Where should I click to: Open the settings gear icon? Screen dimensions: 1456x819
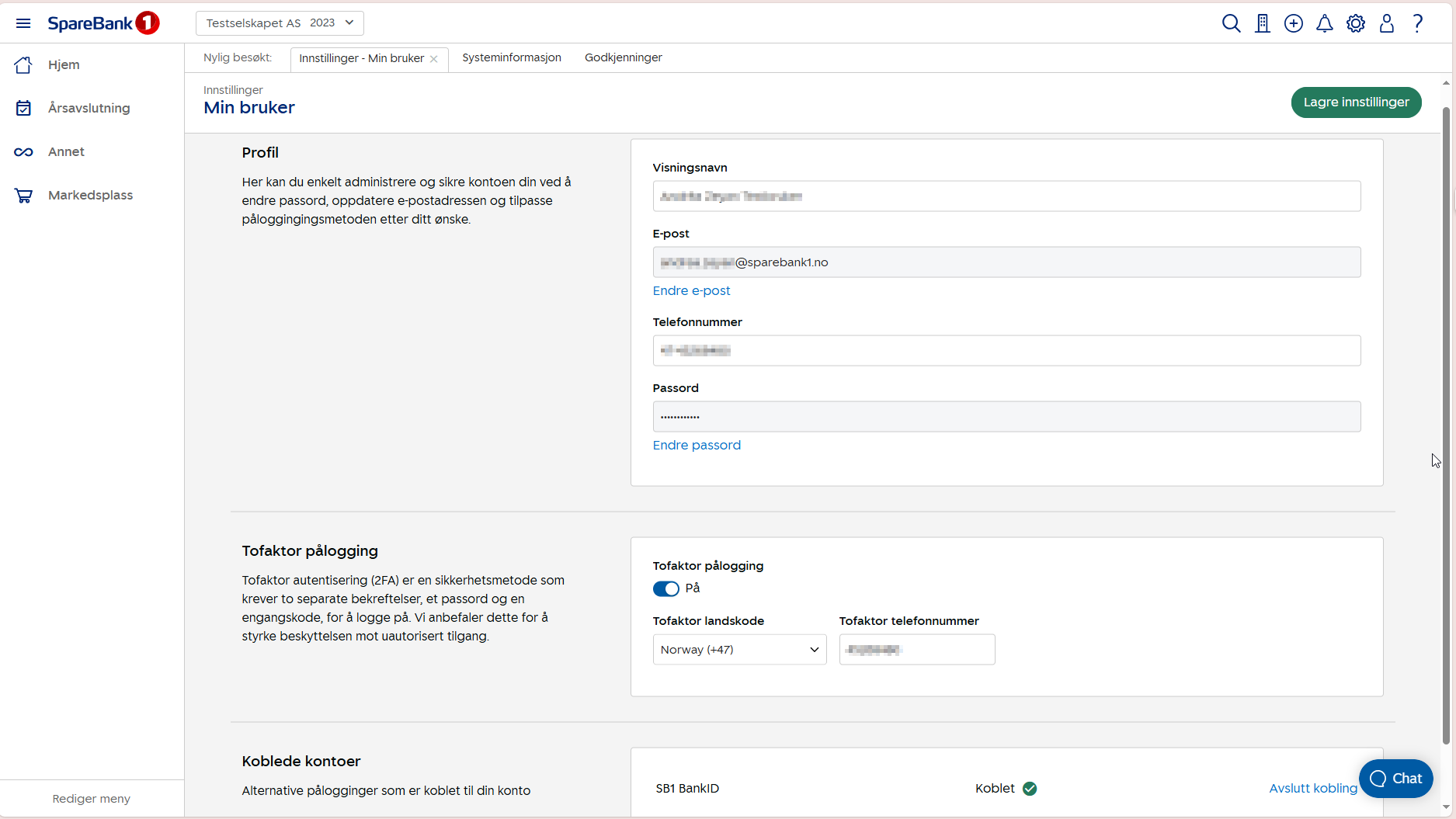point(1356,23)
